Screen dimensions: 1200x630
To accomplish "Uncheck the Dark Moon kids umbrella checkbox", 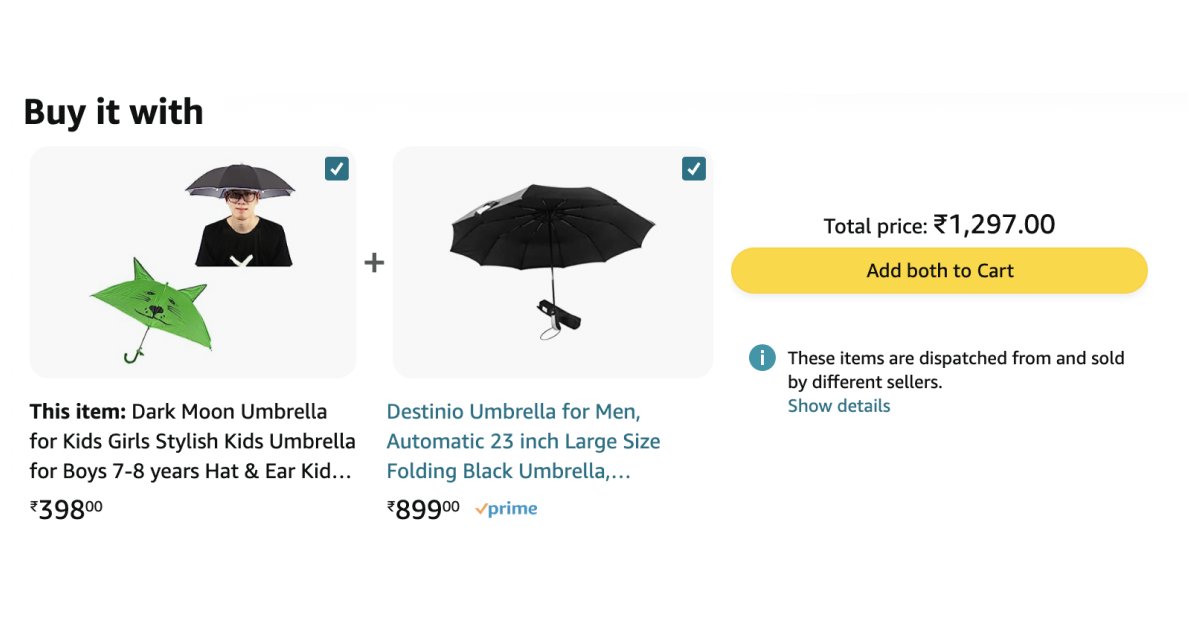I will (x=337, y=168).
